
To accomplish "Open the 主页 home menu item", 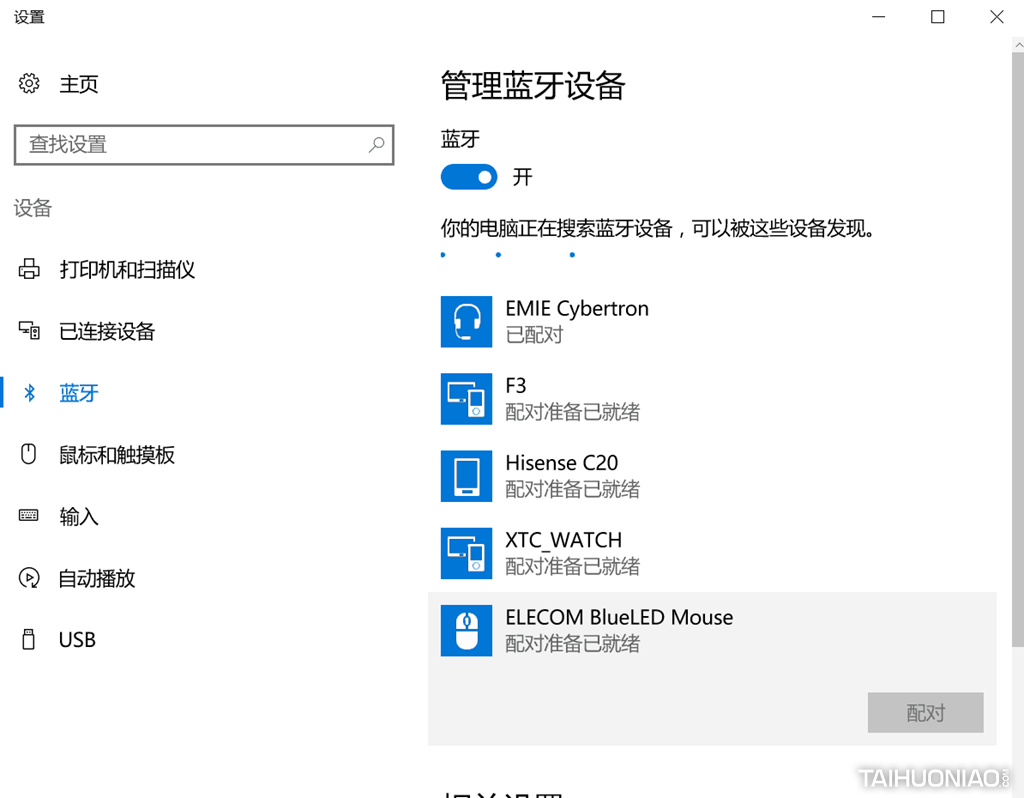I will 79,84.
